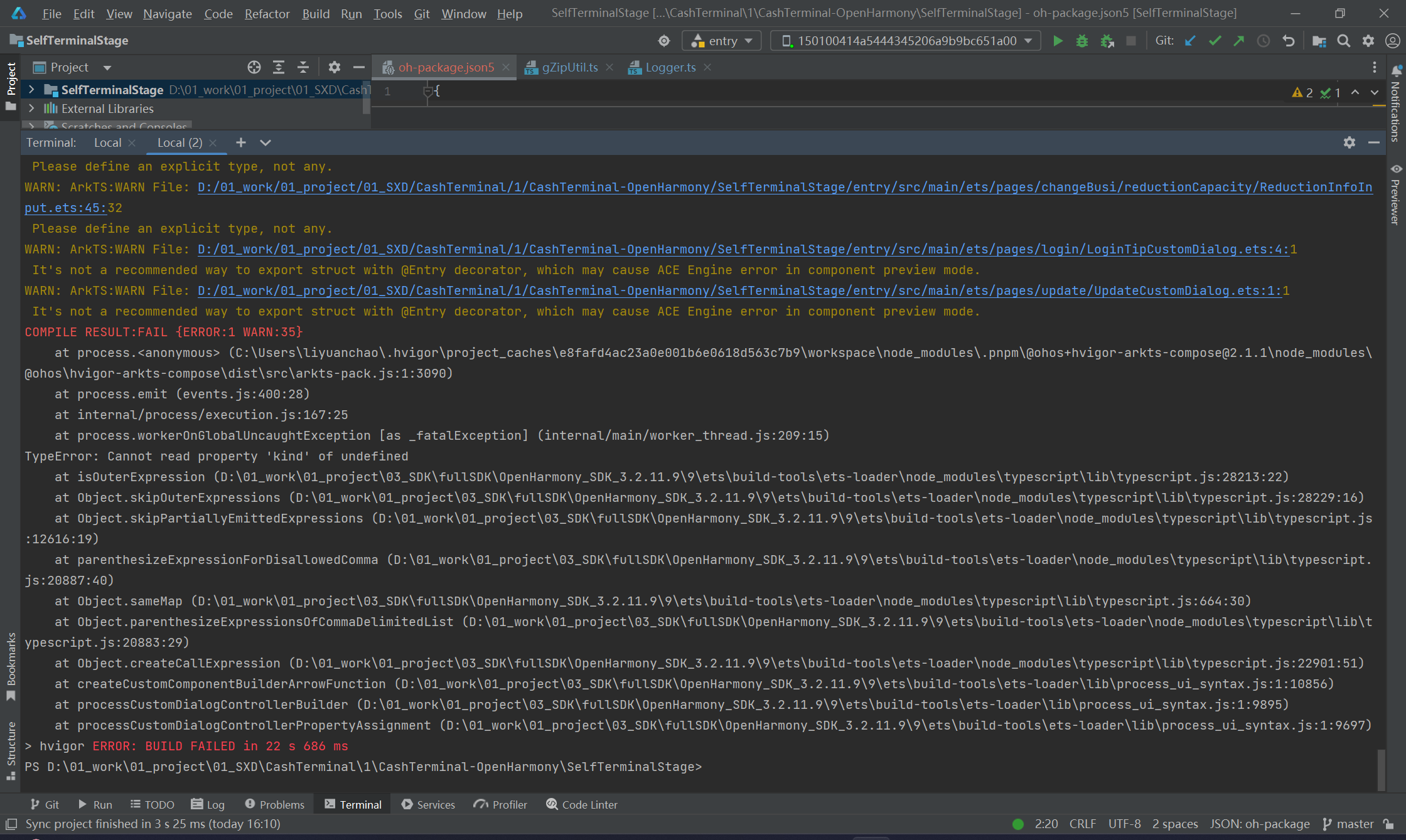Viewport: 1406px width, 840px height.
Task: Open Services tool window
Action: coord(429,804)
